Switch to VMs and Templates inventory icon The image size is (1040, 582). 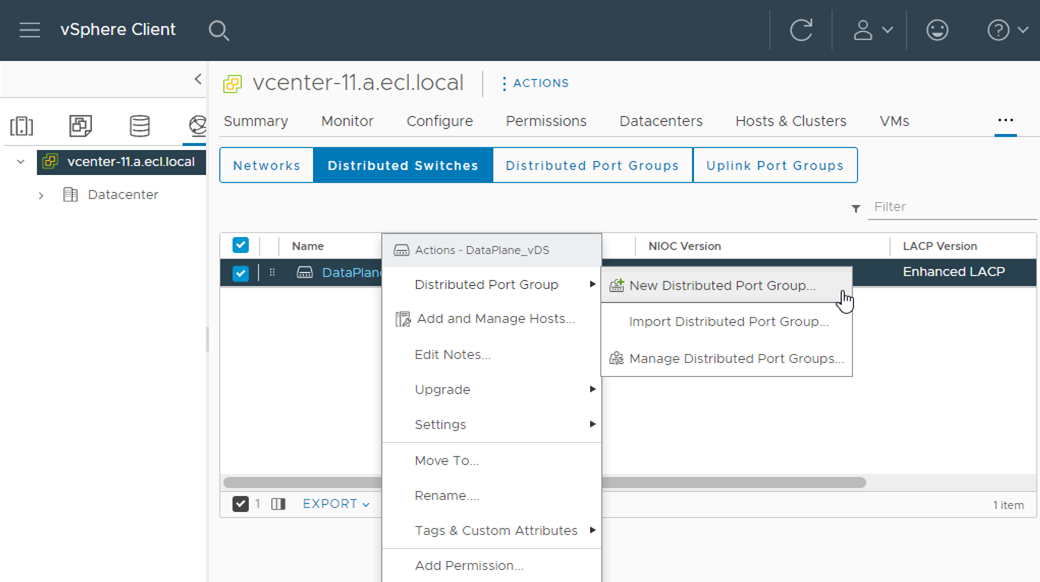[x=80, y=126]
